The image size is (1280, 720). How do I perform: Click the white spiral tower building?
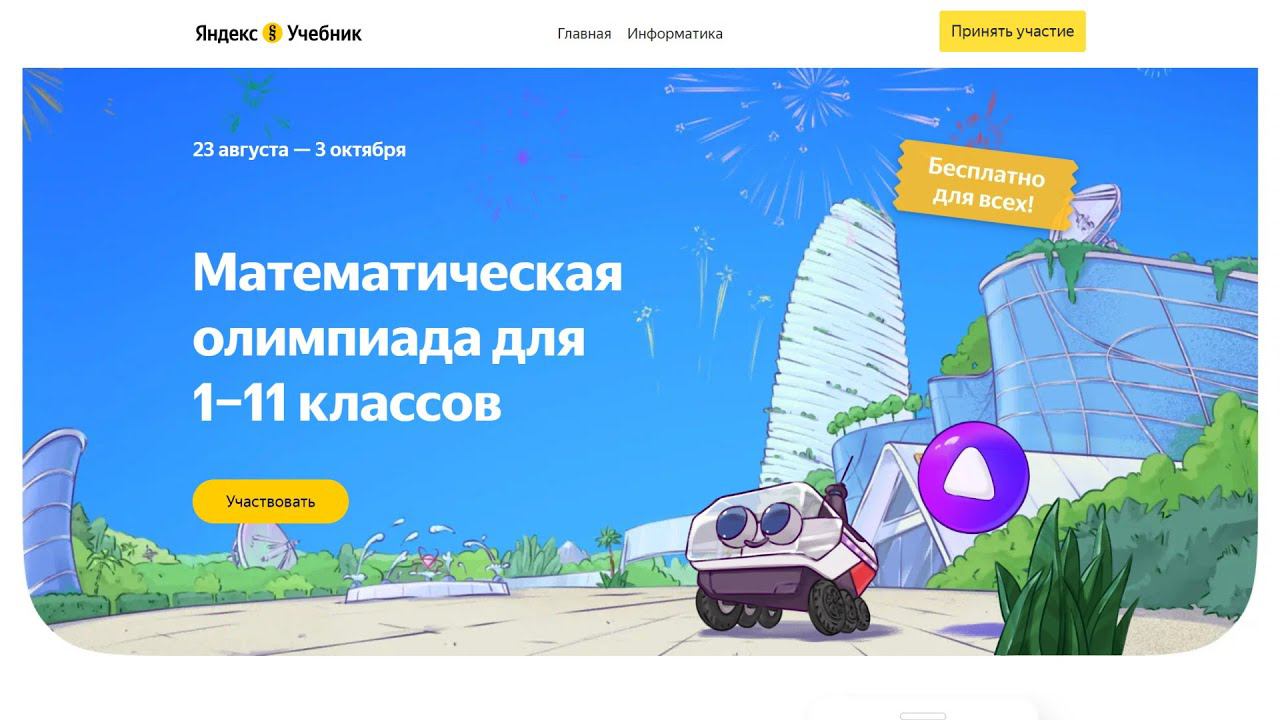pos(835,332)
